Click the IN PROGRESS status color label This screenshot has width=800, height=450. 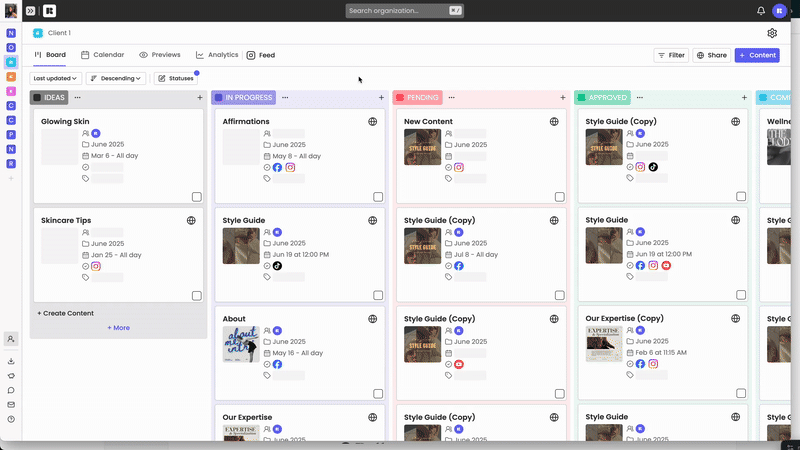coord(244,97)
